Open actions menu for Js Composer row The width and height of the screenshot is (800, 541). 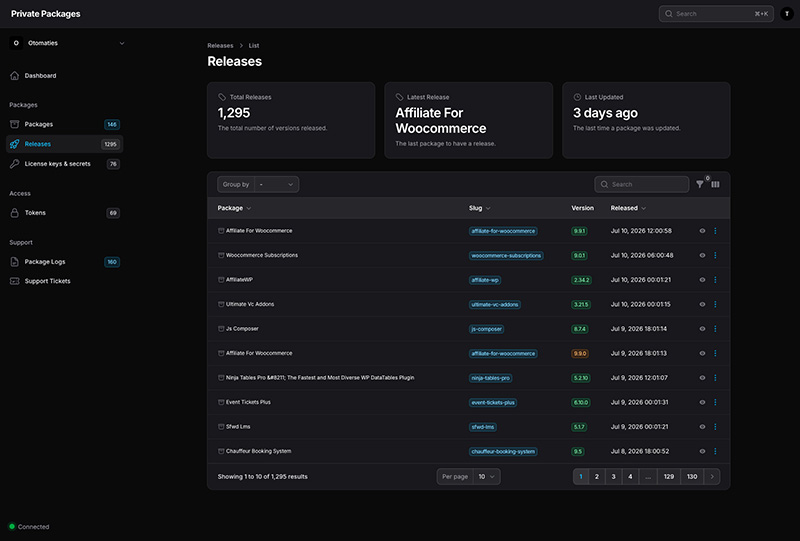(715, 329)
